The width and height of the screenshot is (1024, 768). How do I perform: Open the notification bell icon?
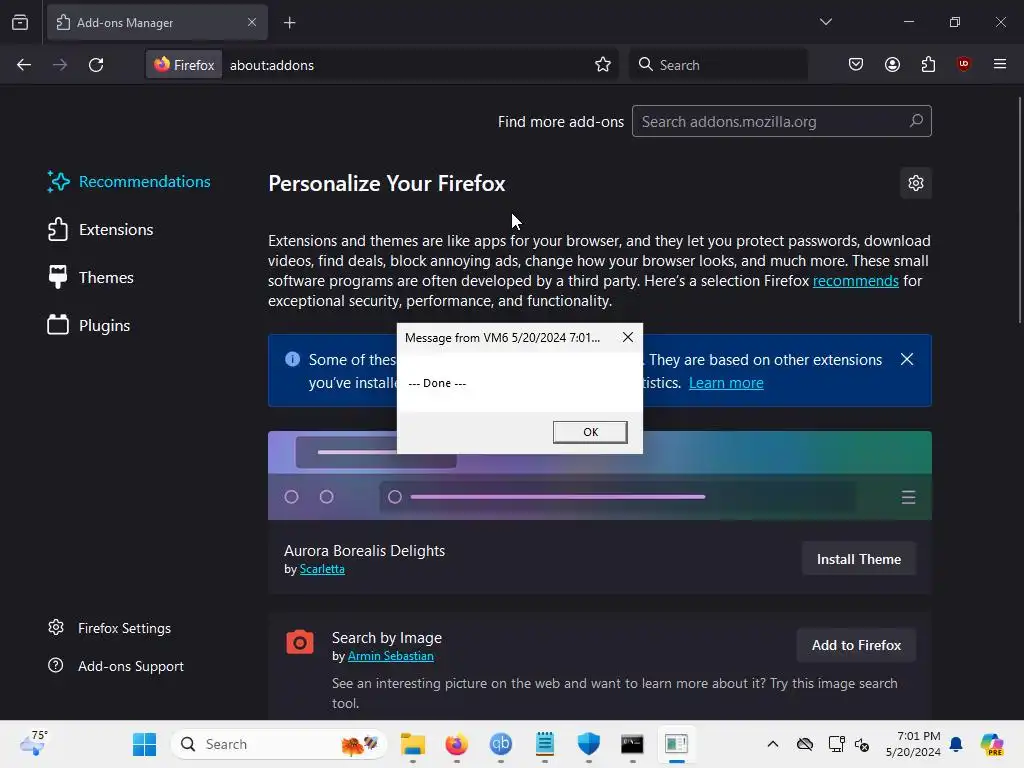click(956, 744)
